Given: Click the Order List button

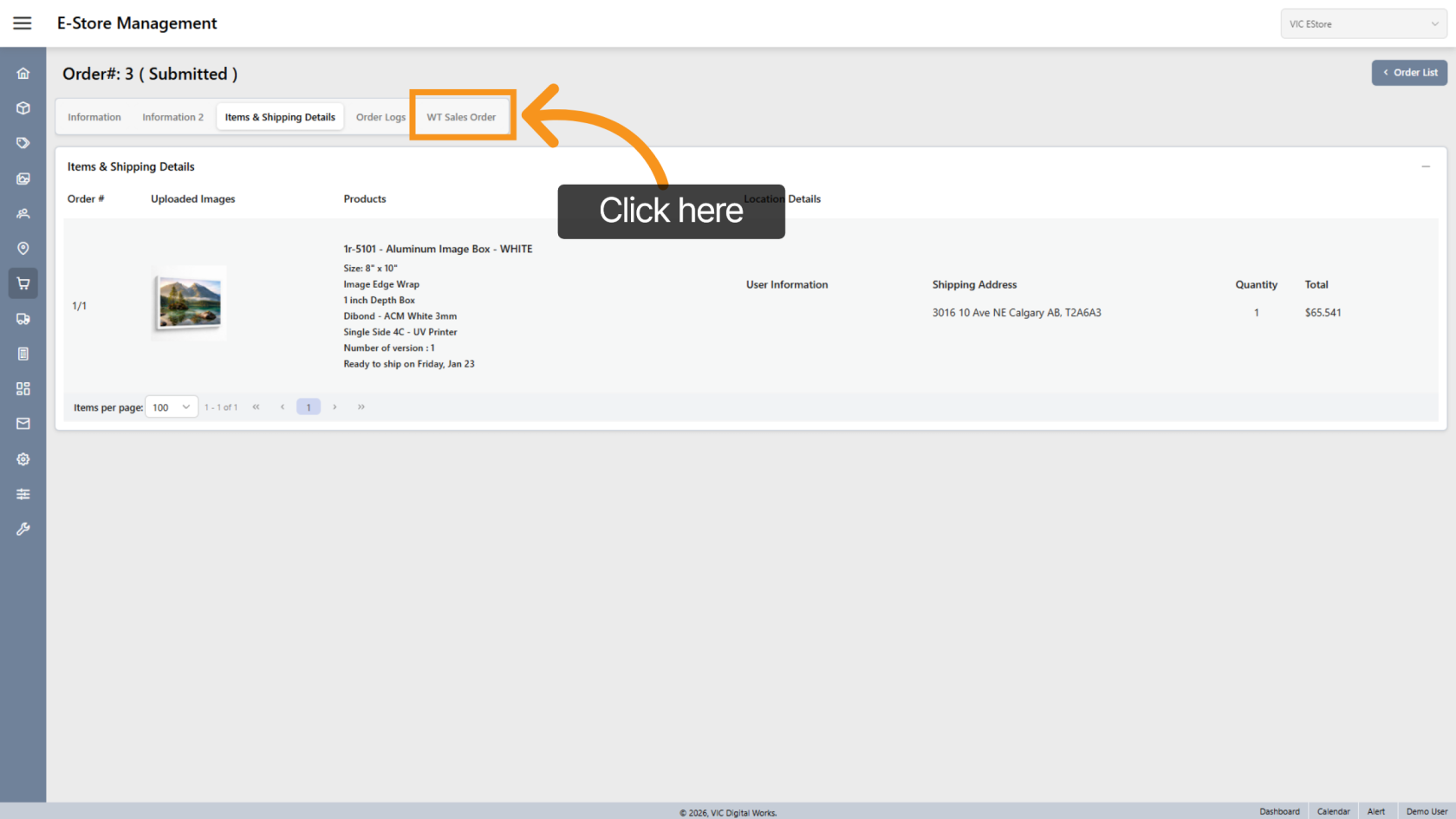Looking at the screenshot, I should tap(1409, 73).
